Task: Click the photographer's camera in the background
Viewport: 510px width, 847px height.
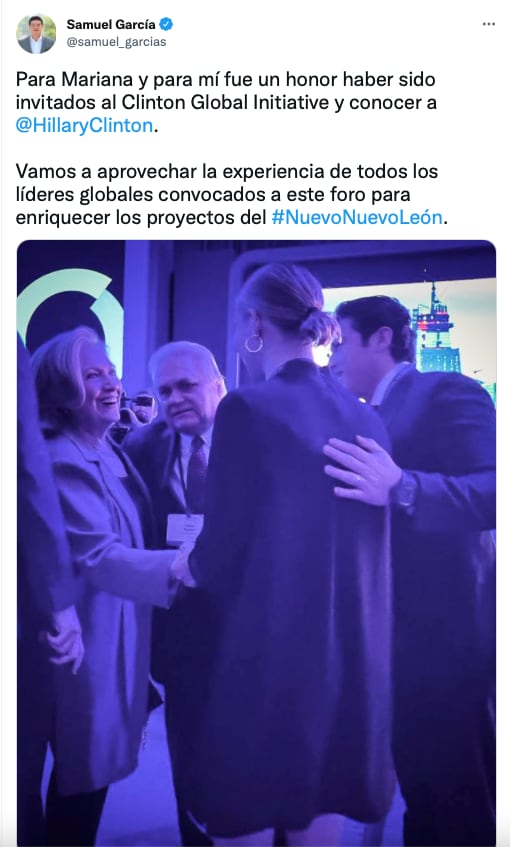Action: click(x=139, y=402)
